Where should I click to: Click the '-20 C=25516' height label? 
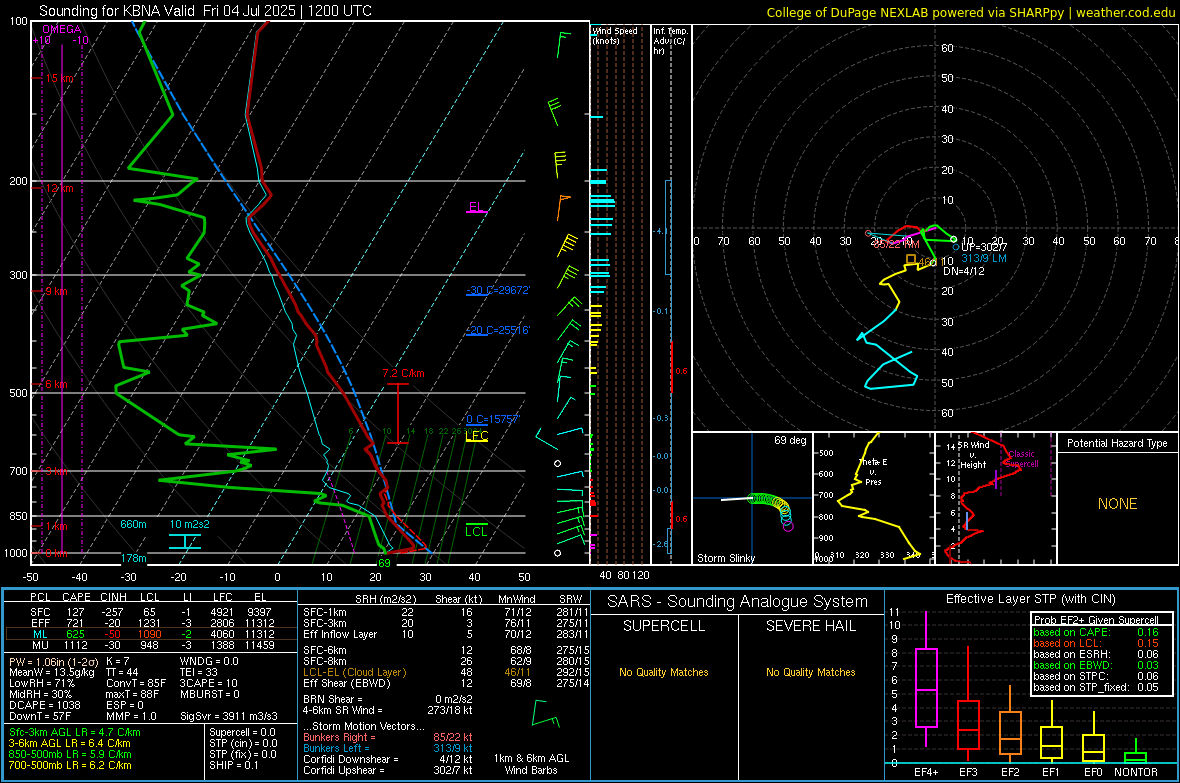click(x=498, y=330)
